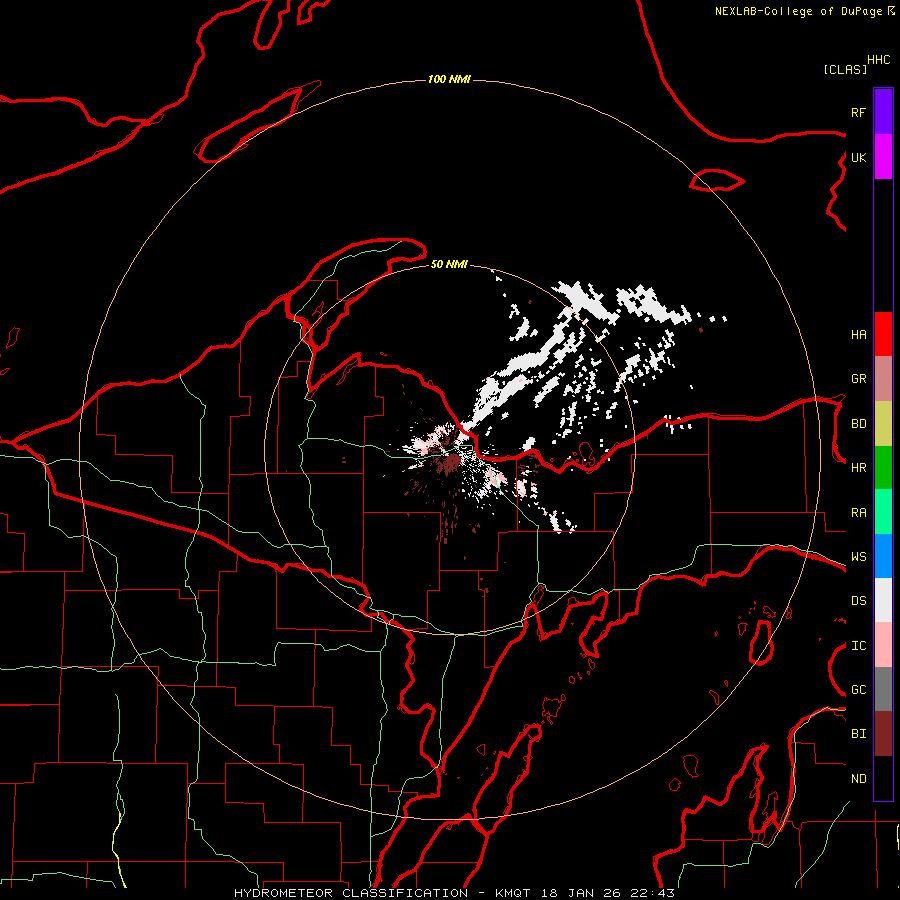
Task: Click the blue WS color swatch
Action: (883, 556)
